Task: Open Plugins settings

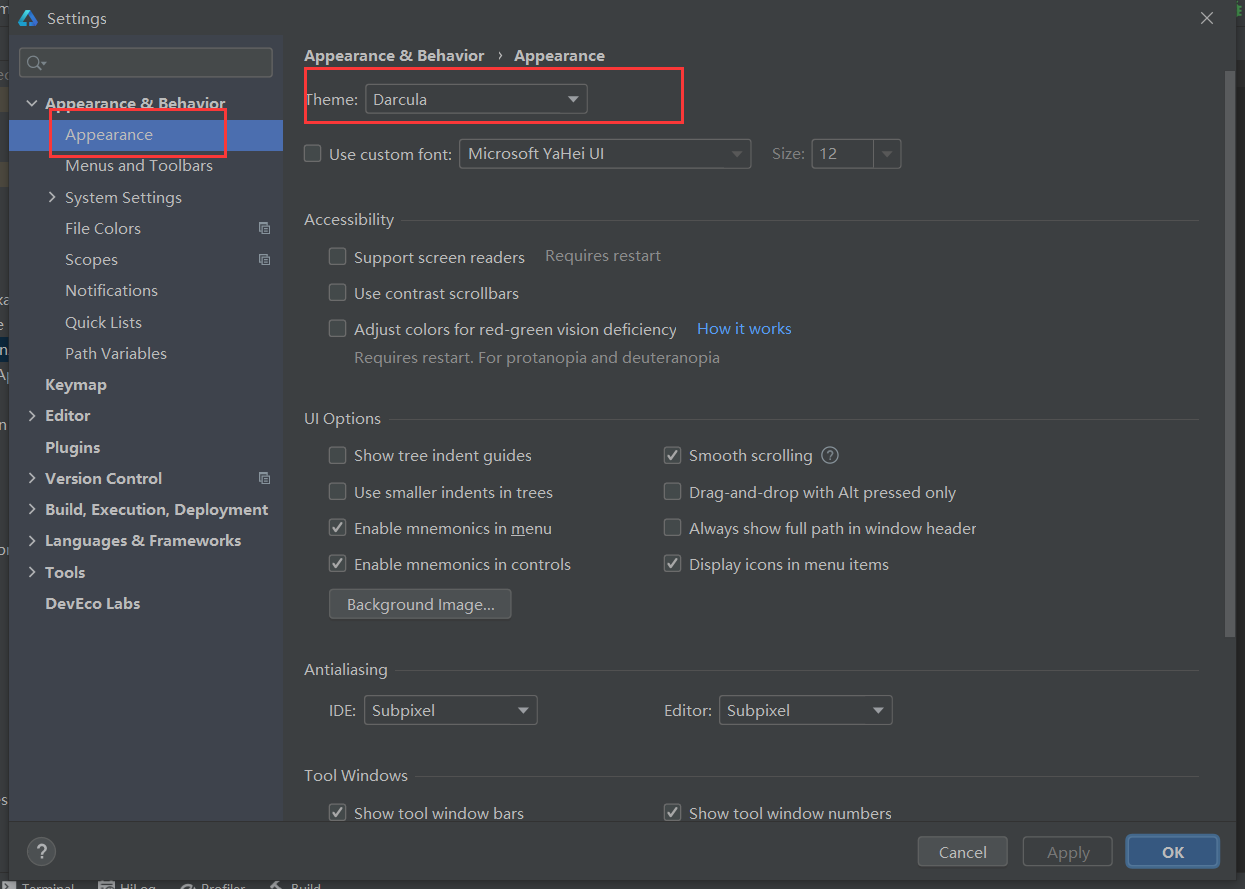Action: (72, 447)
